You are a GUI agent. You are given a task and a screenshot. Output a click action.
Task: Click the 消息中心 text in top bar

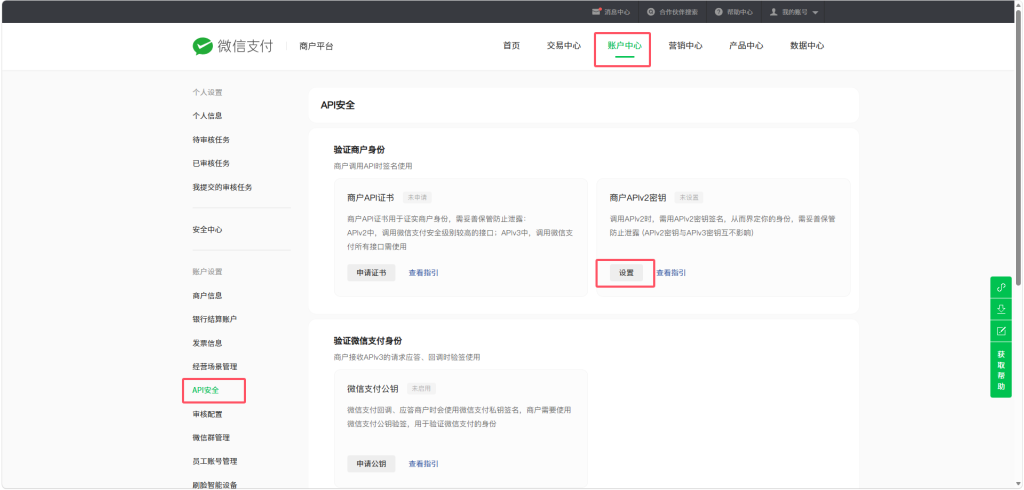pos(617,12)
